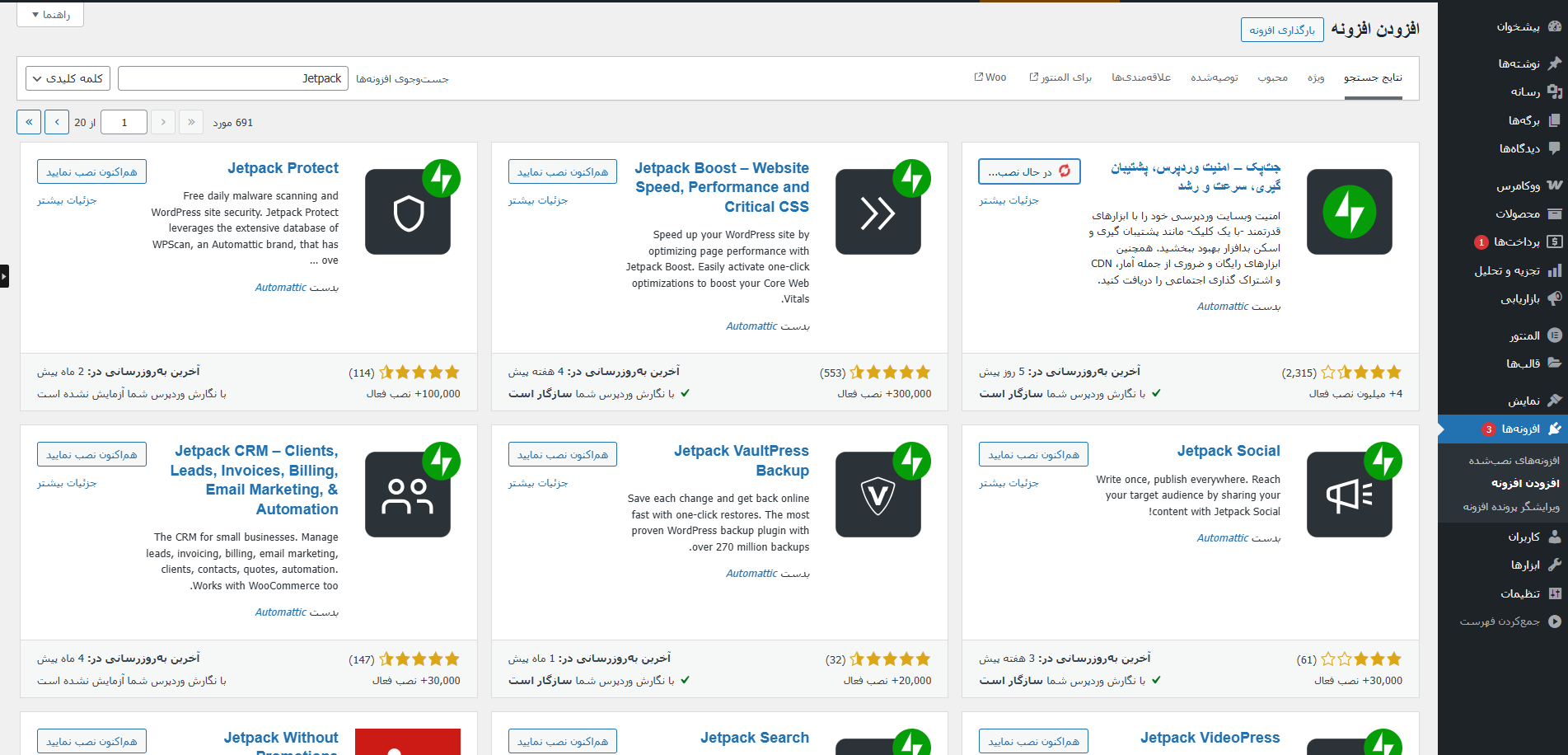Click the current page number field
This screenshot has width=1568, height=755.
124,122
